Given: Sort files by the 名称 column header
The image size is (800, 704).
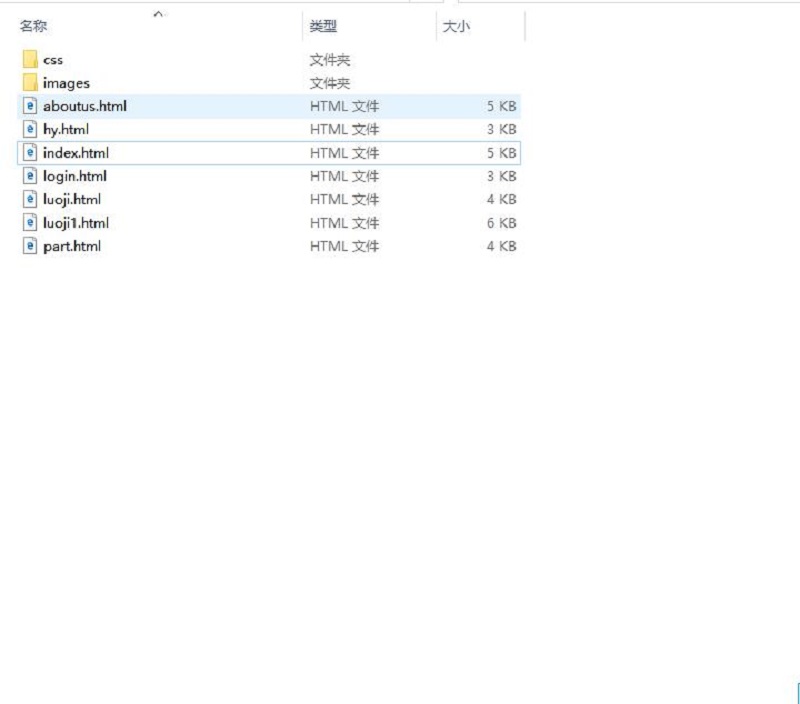Looking at the screenshot, I should pyautogui.click(x=34, y=26).
